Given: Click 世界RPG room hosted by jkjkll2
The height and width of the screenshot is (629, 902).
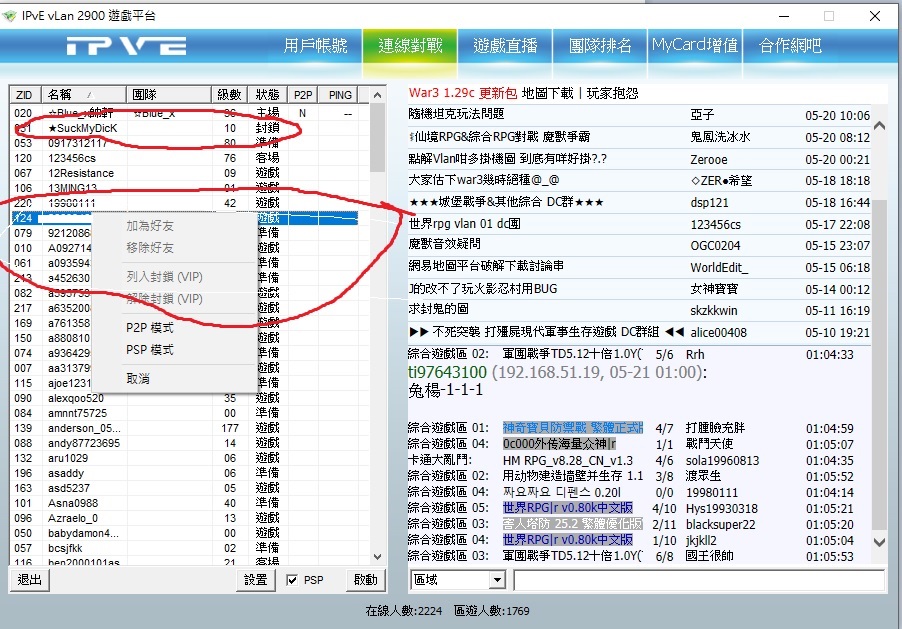Looking at the screenshot, I should click(567, 540).
